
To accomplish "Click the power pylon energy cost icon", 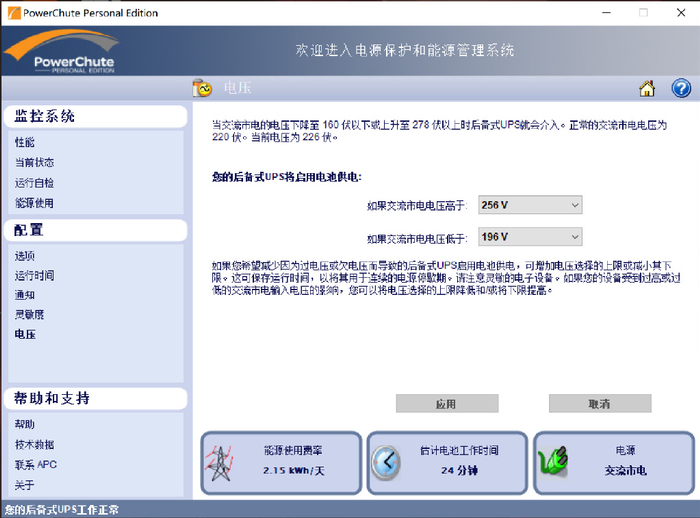I will tap(219, 464).
